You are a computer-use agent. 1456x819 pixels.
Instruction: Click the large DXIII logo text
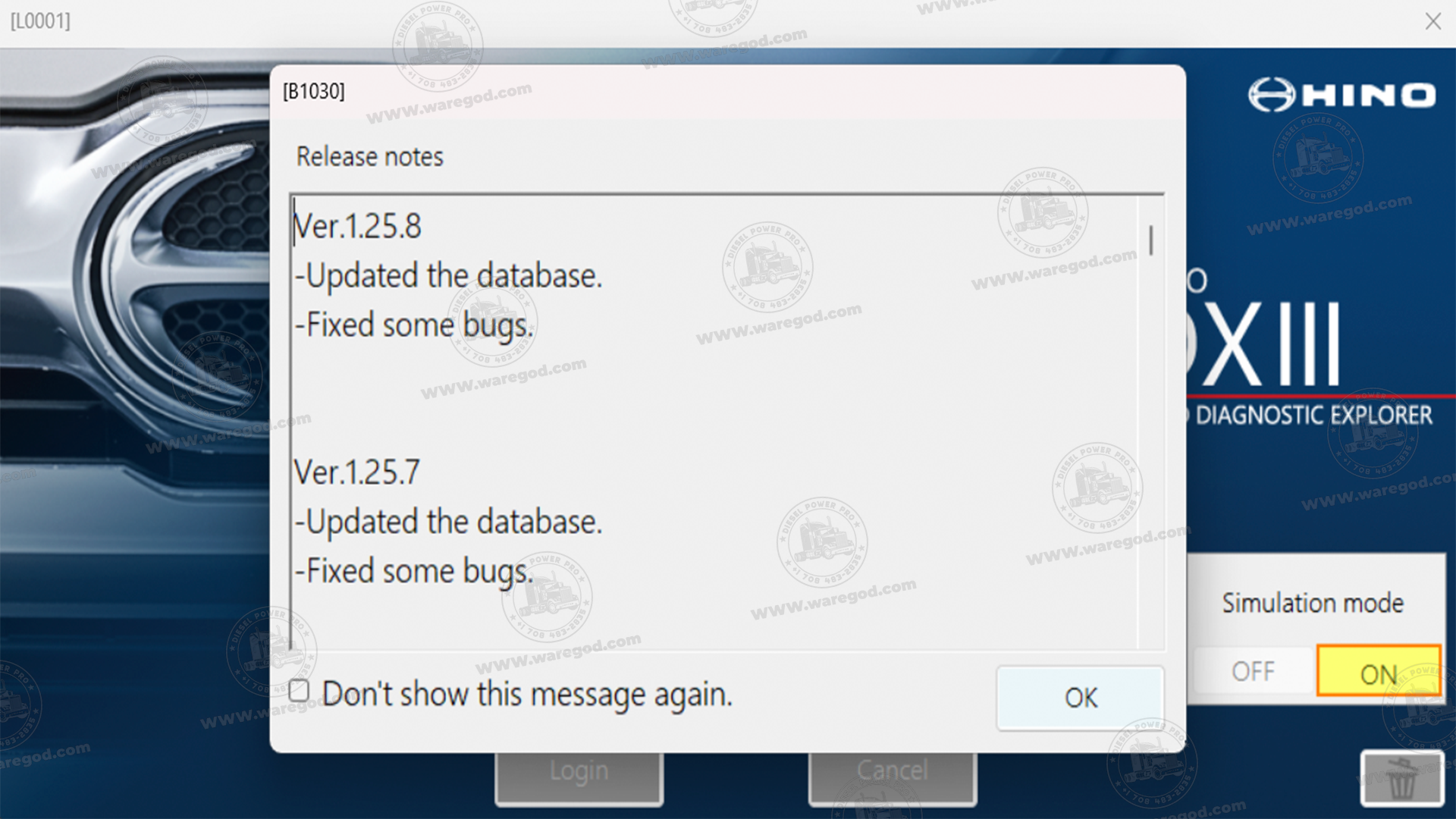(x=1264, y=343)
